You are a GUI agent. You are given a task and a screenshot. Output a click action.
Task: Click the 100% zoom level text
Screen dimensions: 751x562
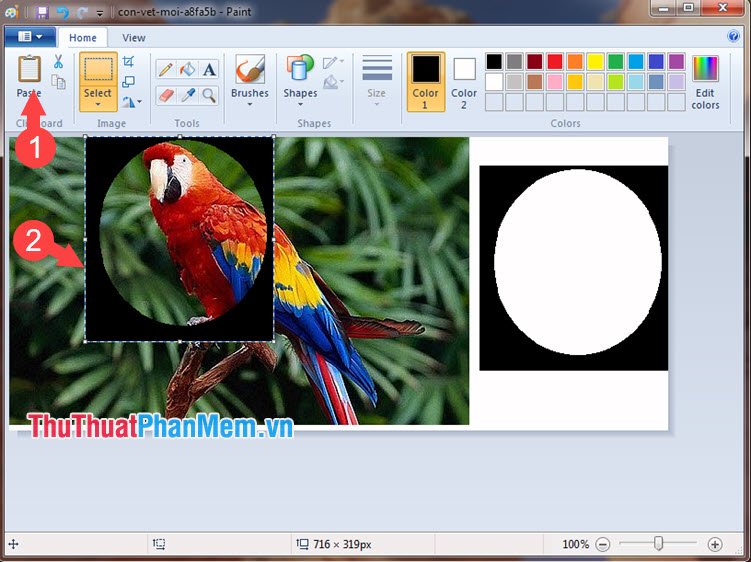tap(575, 544)
